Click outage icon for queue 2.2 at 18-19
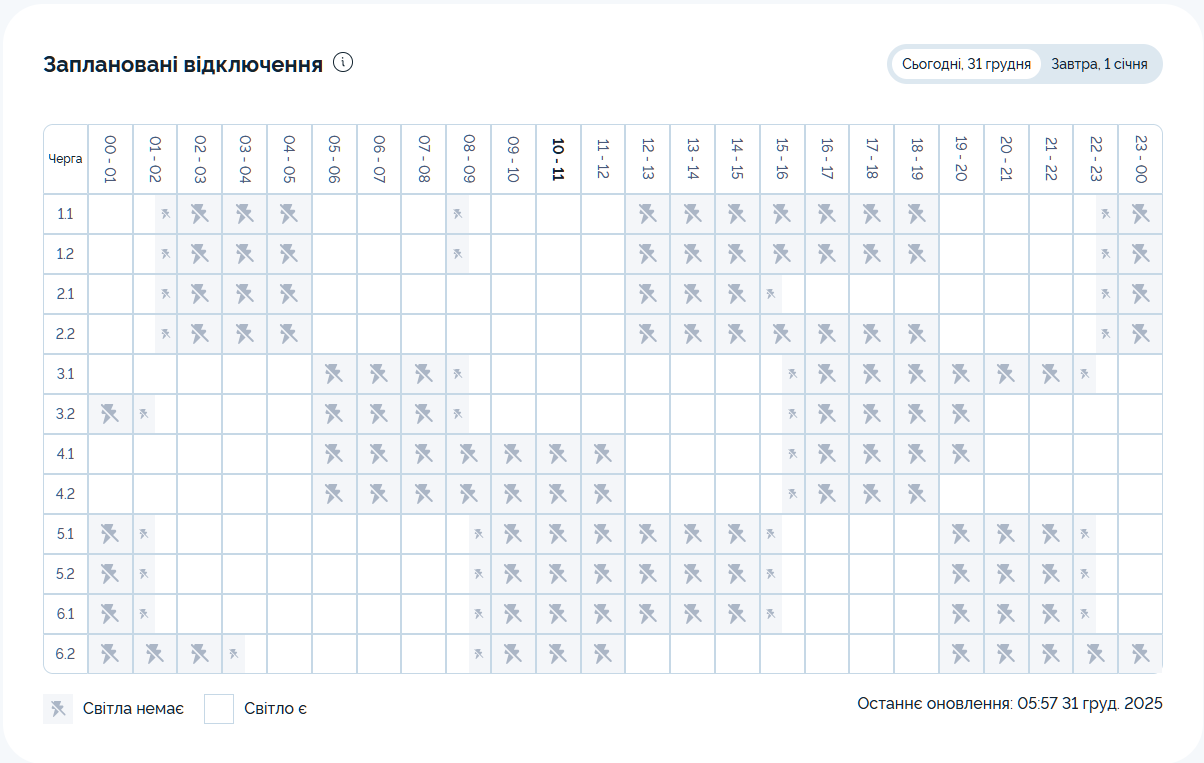The height and width of the screenshot is (763, 1204). [x=916, y=334]
